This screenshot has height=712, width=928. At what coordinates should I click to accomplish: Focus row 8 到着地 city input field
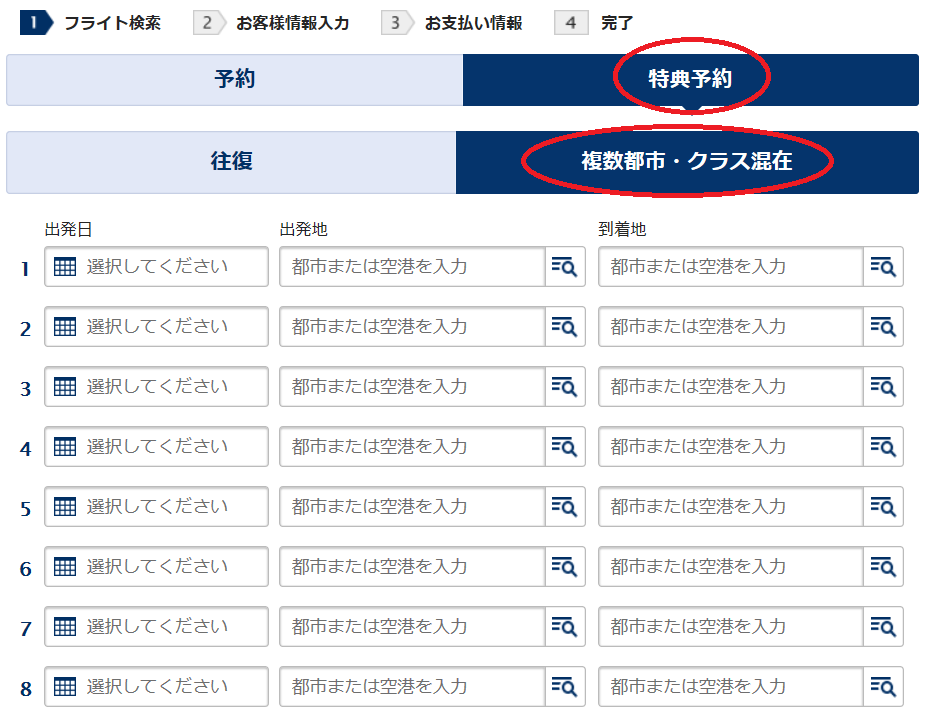[731, 687]
